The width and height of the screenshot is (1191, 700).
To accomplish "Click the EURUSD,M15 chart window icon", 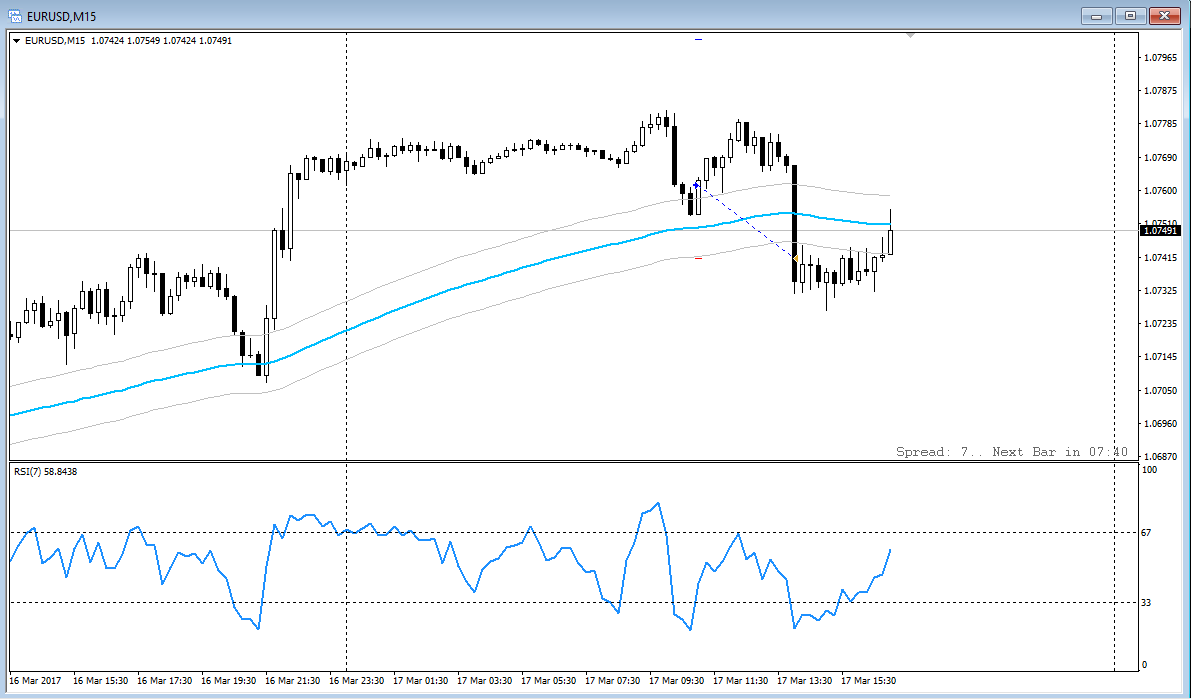I will pyautogui.click(x=14, y=15).
